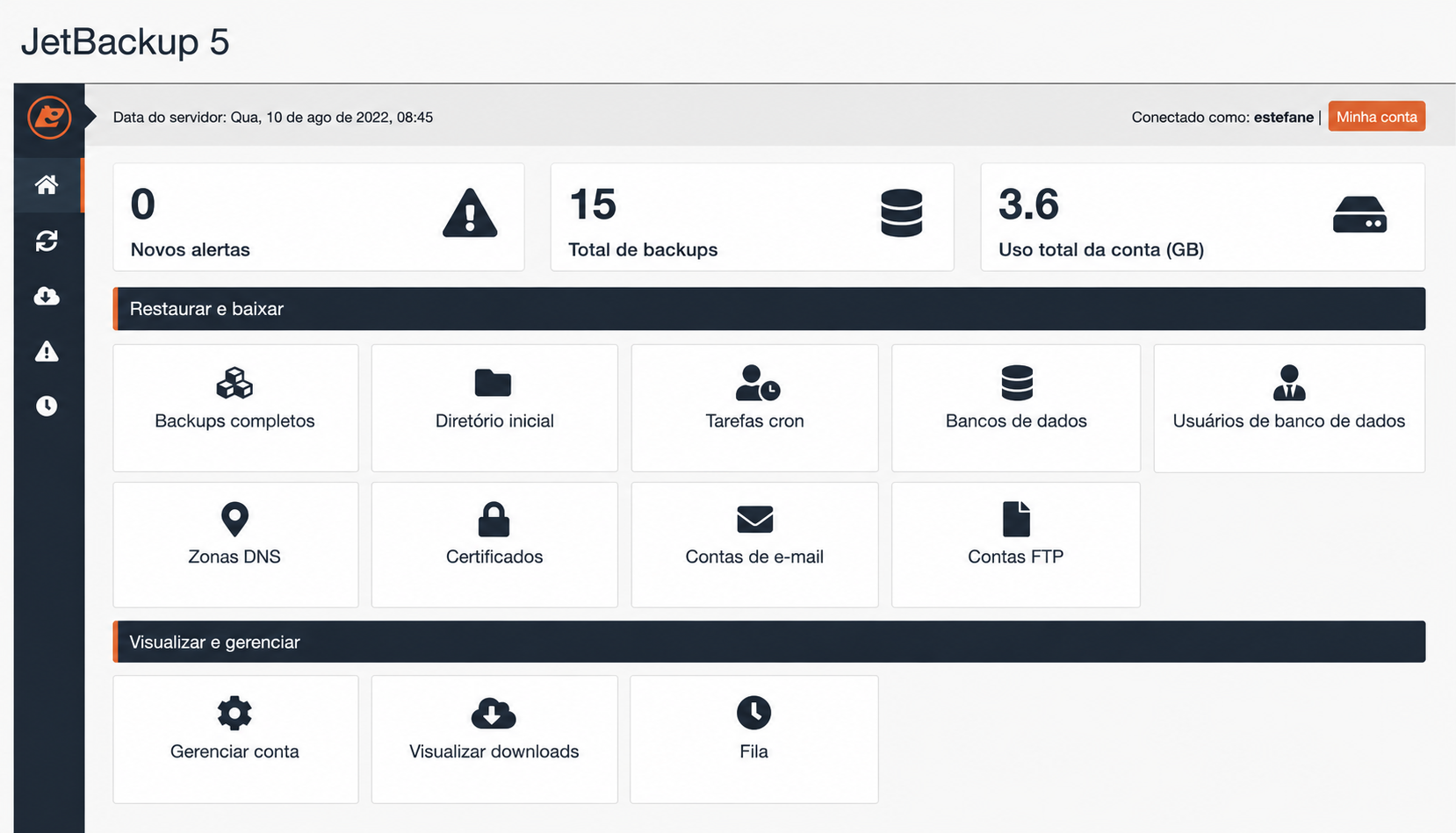Click the Zonas DNS map pin icon
Screen dimensions: 1456x833
point(234,519)
